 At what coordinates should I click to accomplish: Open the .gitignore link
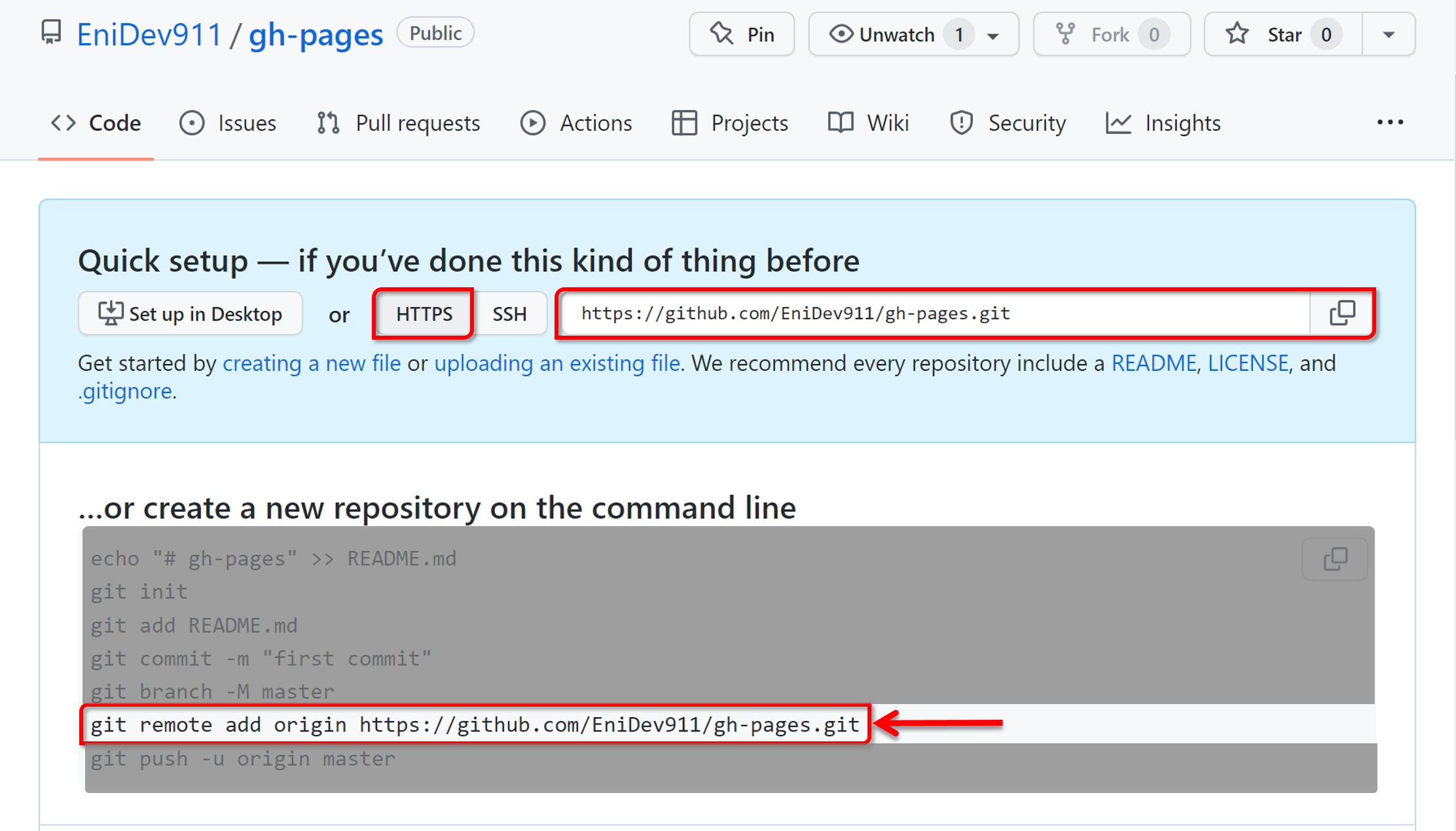[125, 391]
